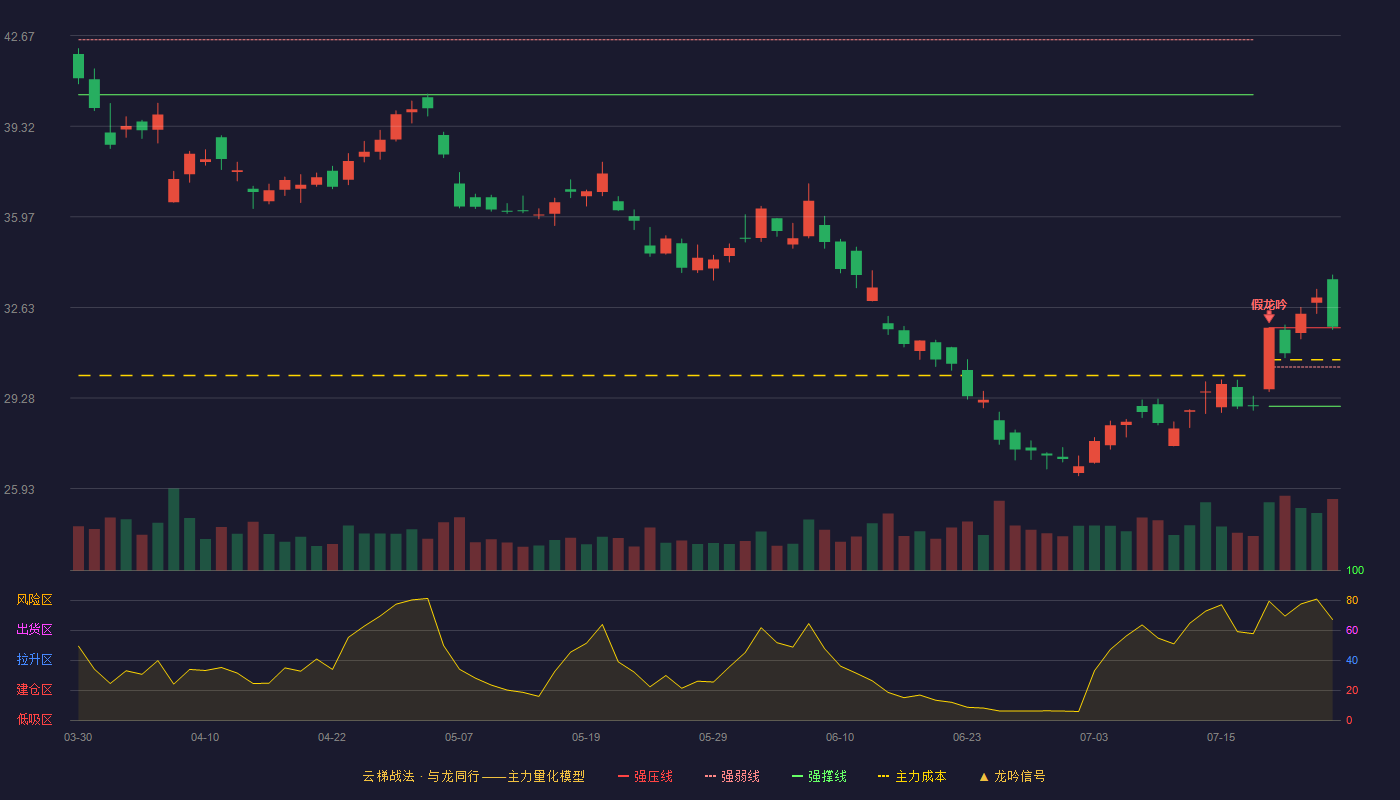Viewport: 1400px width, 800px height.
Task: Click the 04-10 date label
Action: pos(205,737)
